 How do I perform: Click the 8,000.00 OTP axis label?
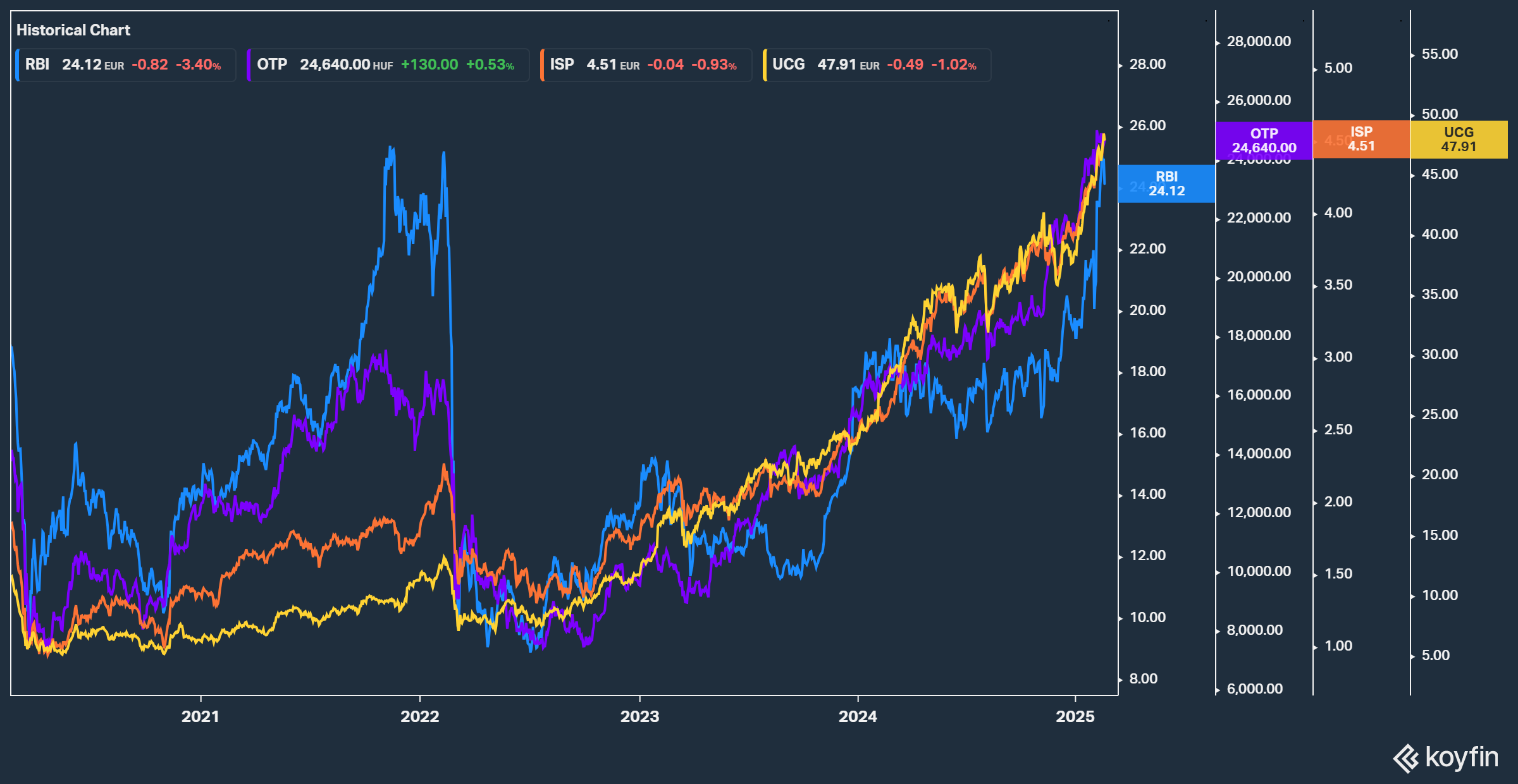coord(1255,630)
